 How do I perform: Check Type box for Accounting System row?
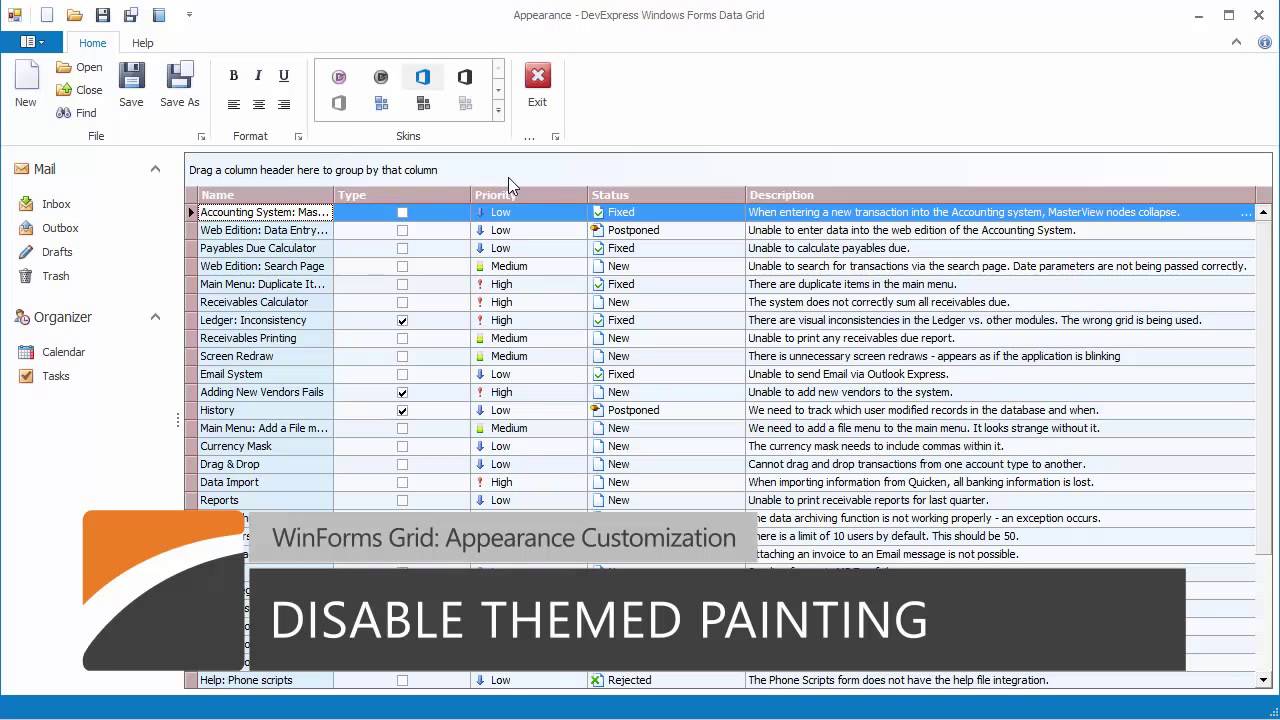point(402,212)
